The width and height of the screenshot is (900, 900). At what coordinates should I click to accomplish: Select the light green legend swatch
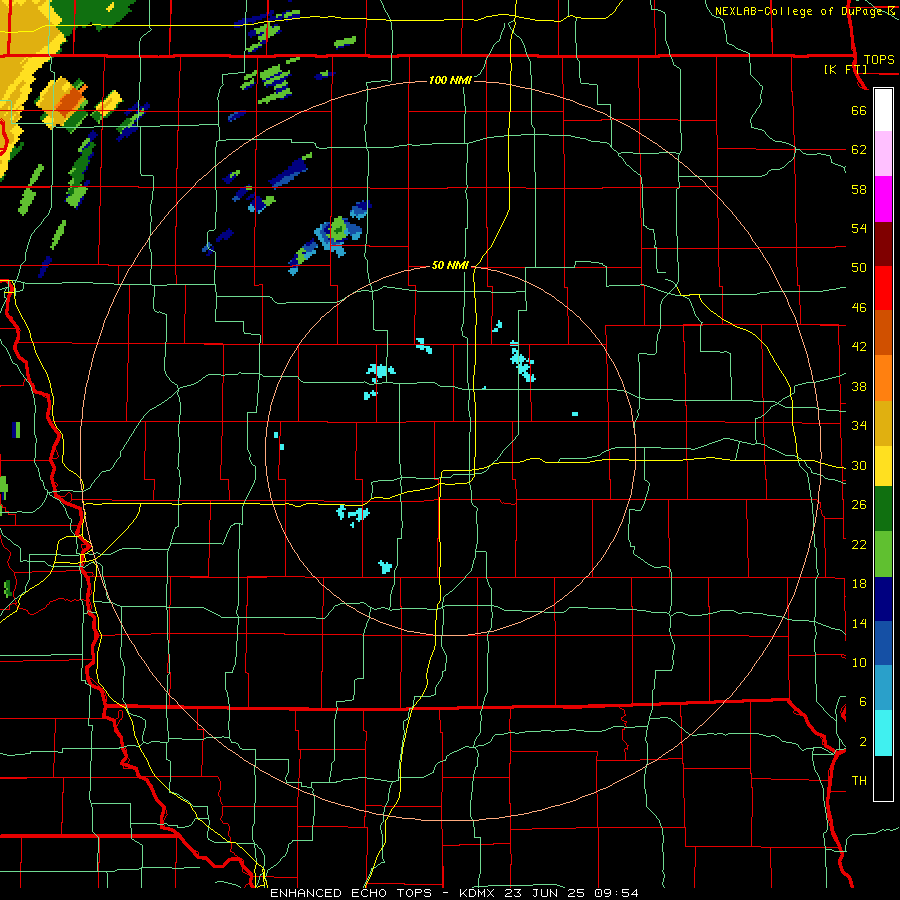click(x=883, y=554)
